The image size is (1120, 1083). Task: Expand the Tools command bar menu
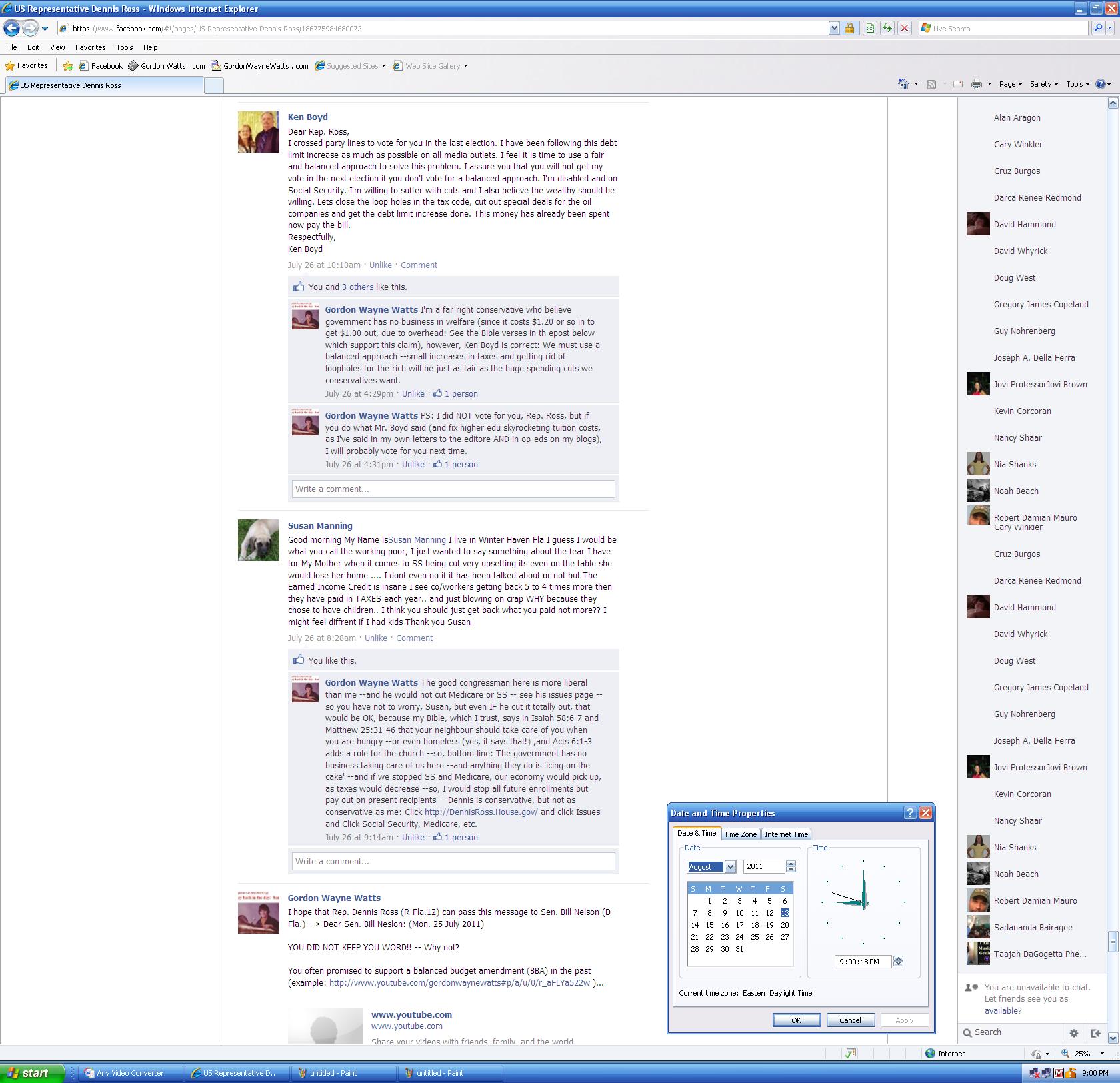click(x=1077, y=84)
